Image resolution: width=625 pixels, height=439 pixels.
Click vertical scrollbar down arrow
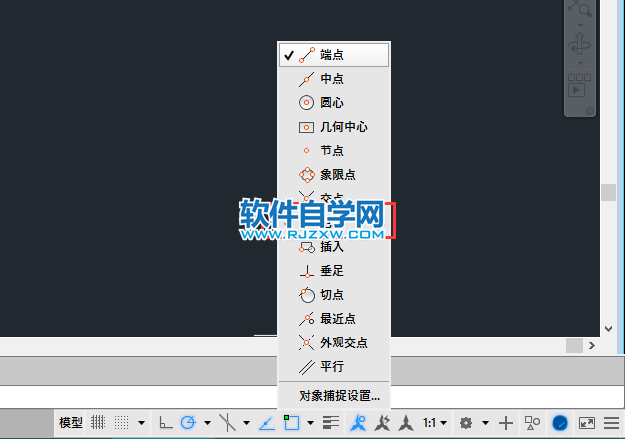tap(608, 329)
